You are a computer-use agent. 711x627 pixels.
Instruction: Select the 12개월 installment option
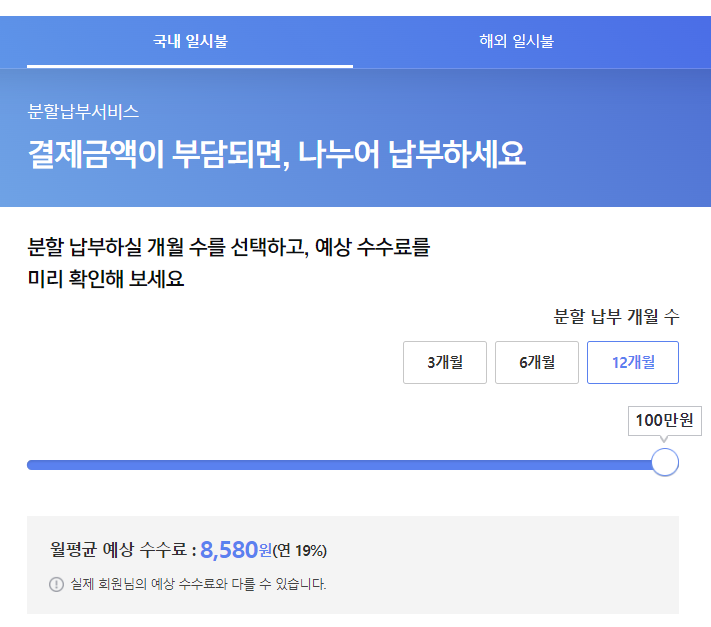pyautogui.click(x=633, y=362)
